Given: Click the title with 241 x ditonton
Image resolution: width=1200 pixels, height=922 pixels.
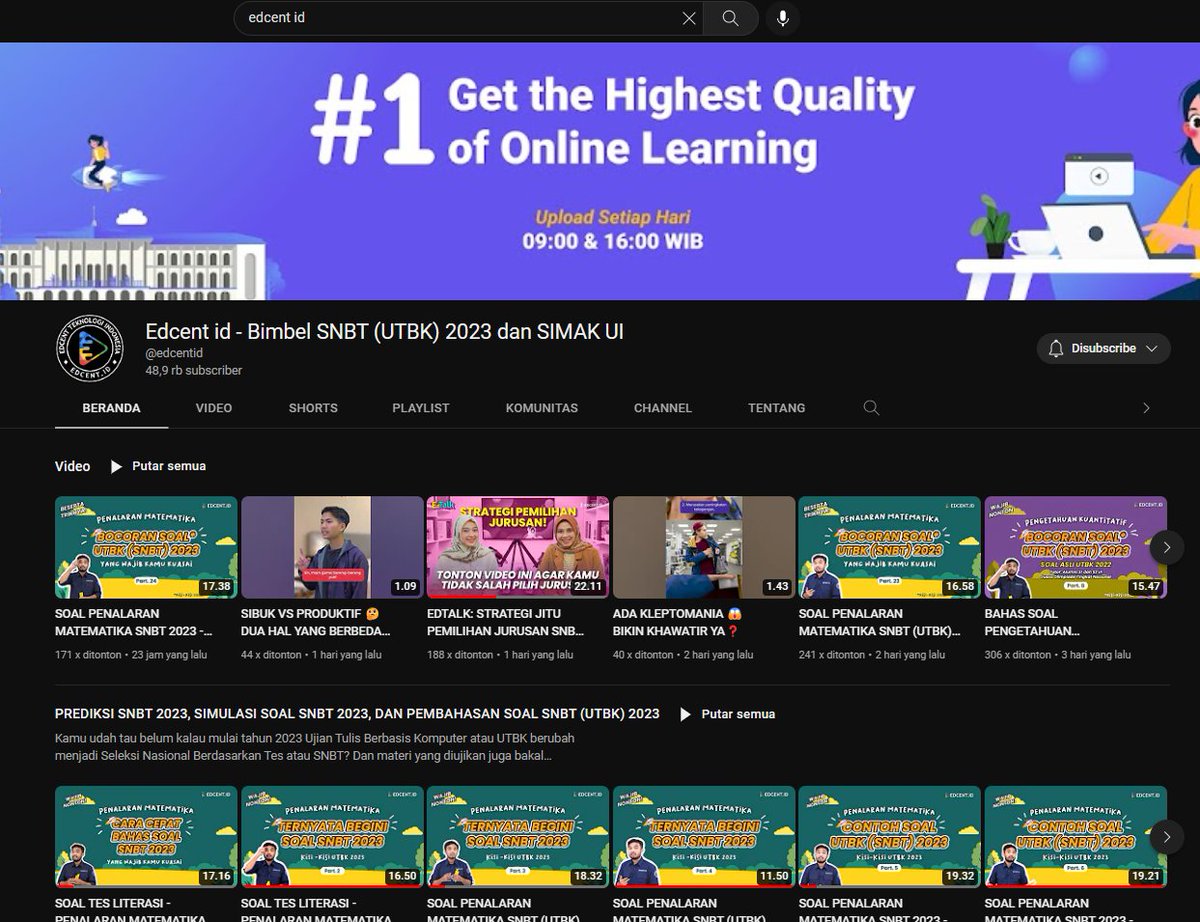Looking at the screenshot, I should point(880,622).
